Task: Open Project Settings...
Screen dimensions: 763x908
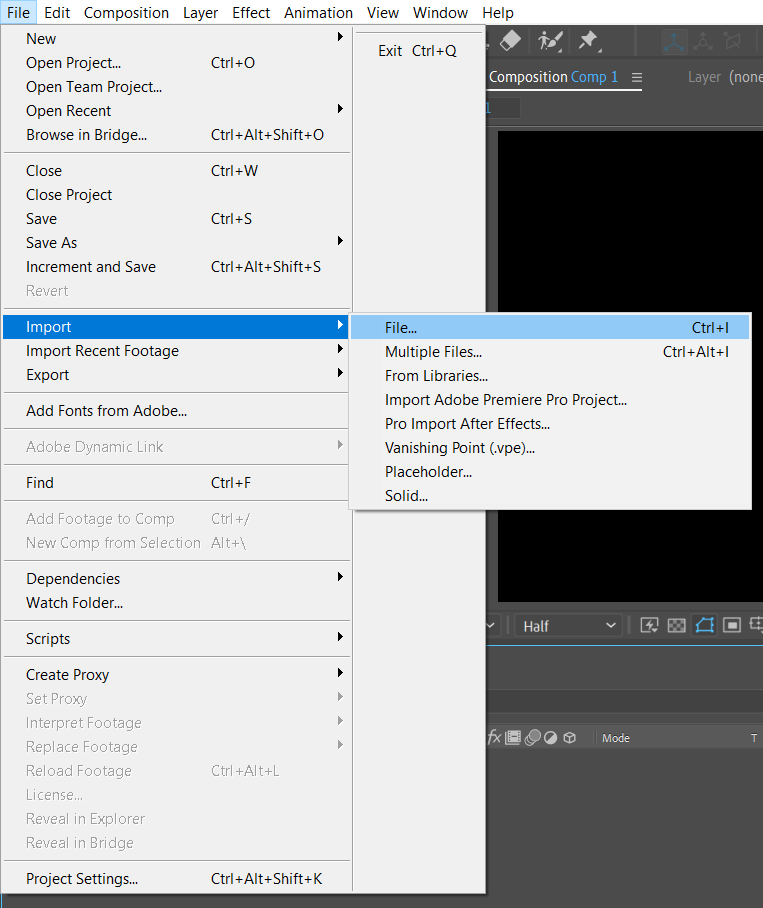Action: coord(177,878)
